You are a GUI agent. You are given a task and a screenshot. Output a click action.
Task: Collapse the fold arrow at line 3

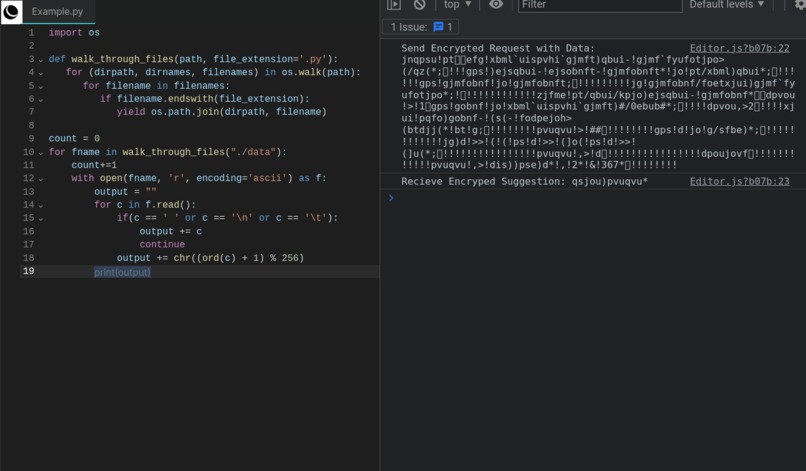(x=41, y=60)
